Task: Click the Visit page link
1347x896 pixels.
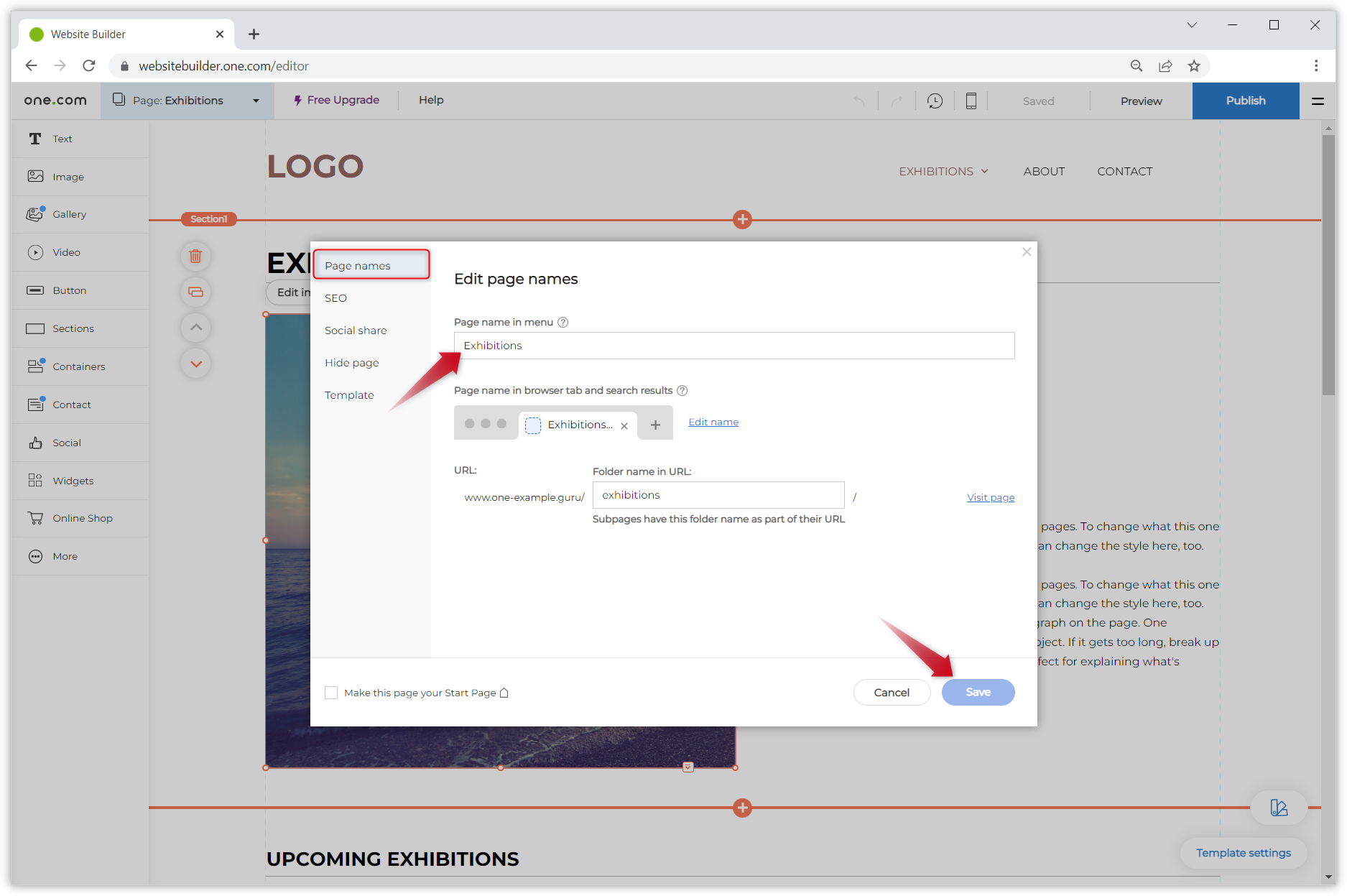Action: (991, 497)
